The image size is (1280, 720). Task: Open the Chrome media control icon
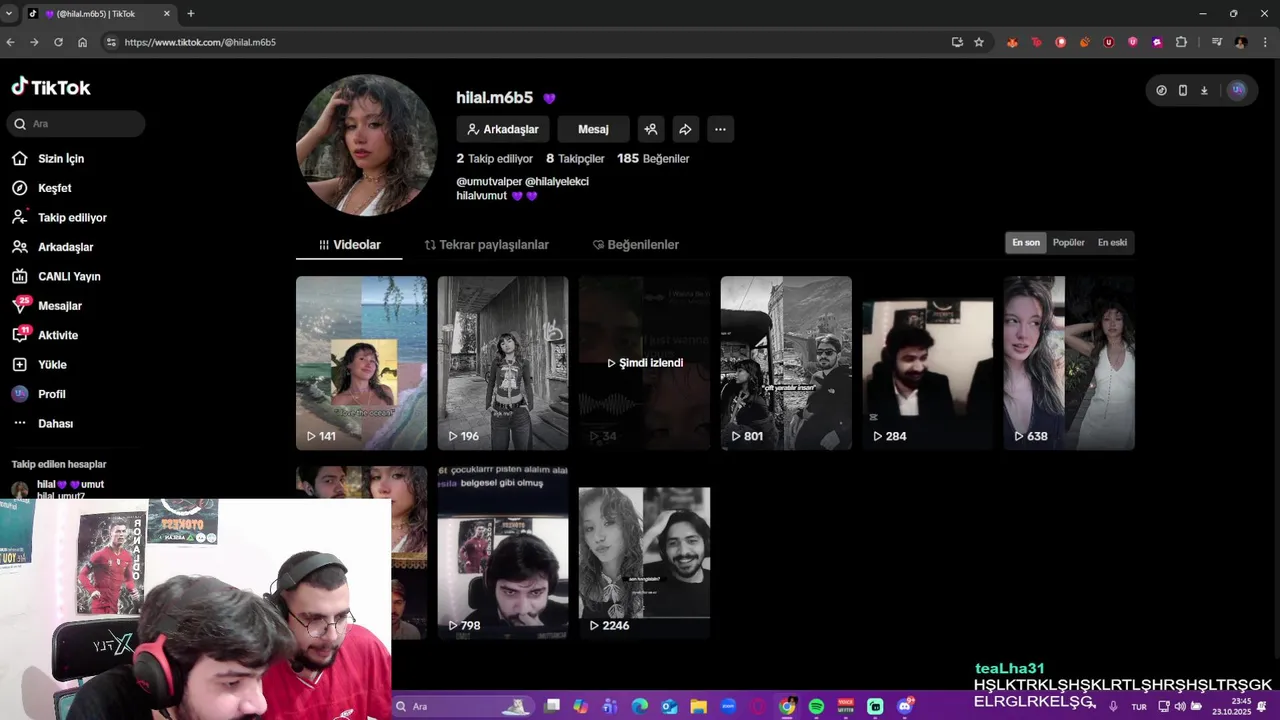pos(1217,42)
